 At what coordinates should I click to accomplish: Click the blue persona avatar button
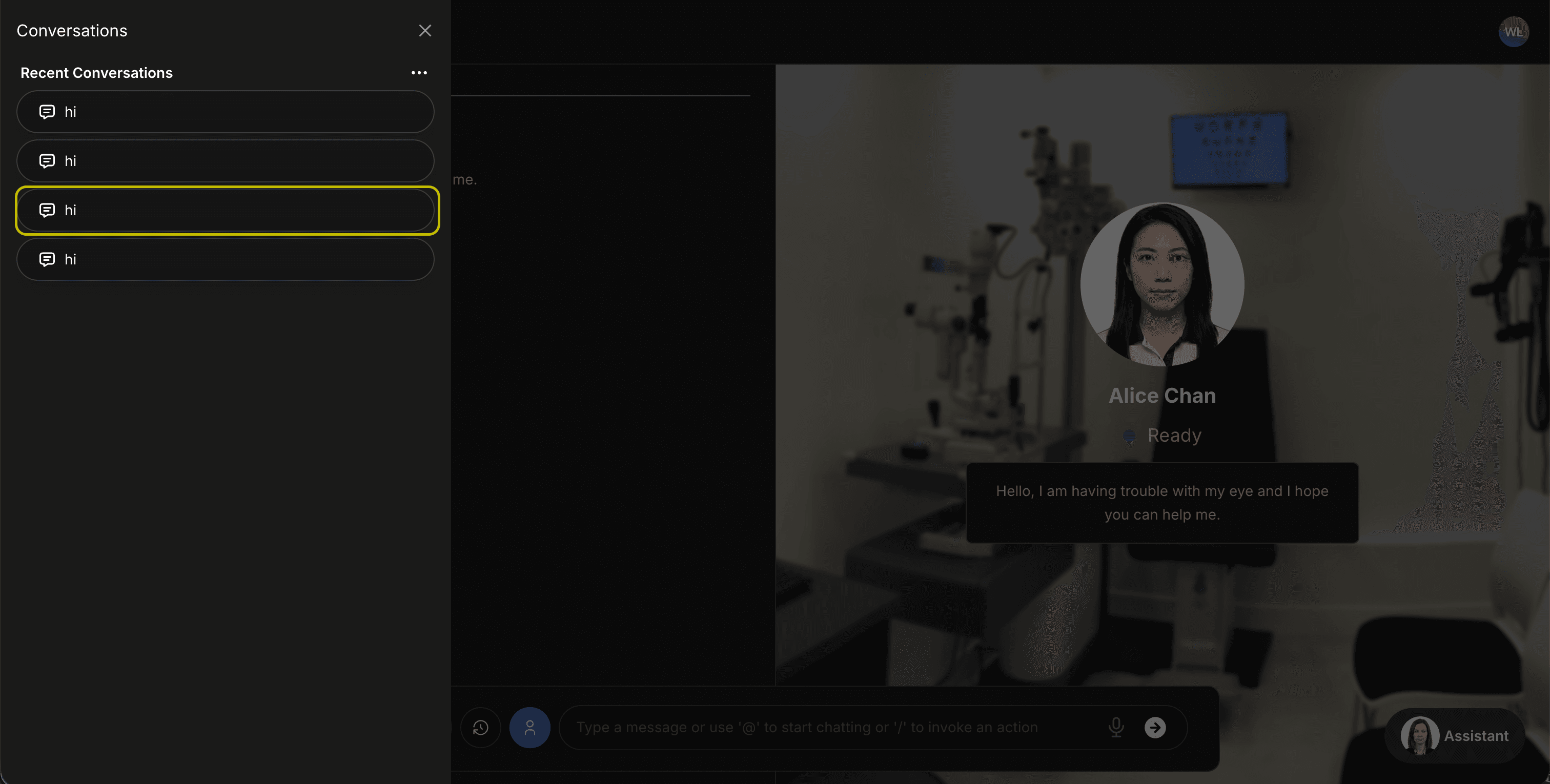[529, 728]
